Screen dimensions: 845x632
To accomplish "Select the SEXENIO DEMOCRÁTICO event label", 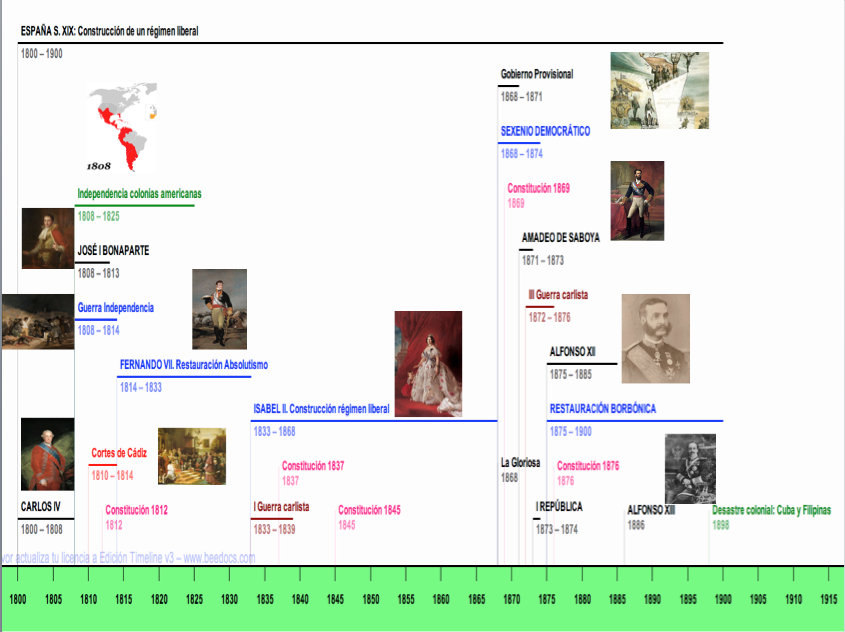I will click(x=545, y=132).
